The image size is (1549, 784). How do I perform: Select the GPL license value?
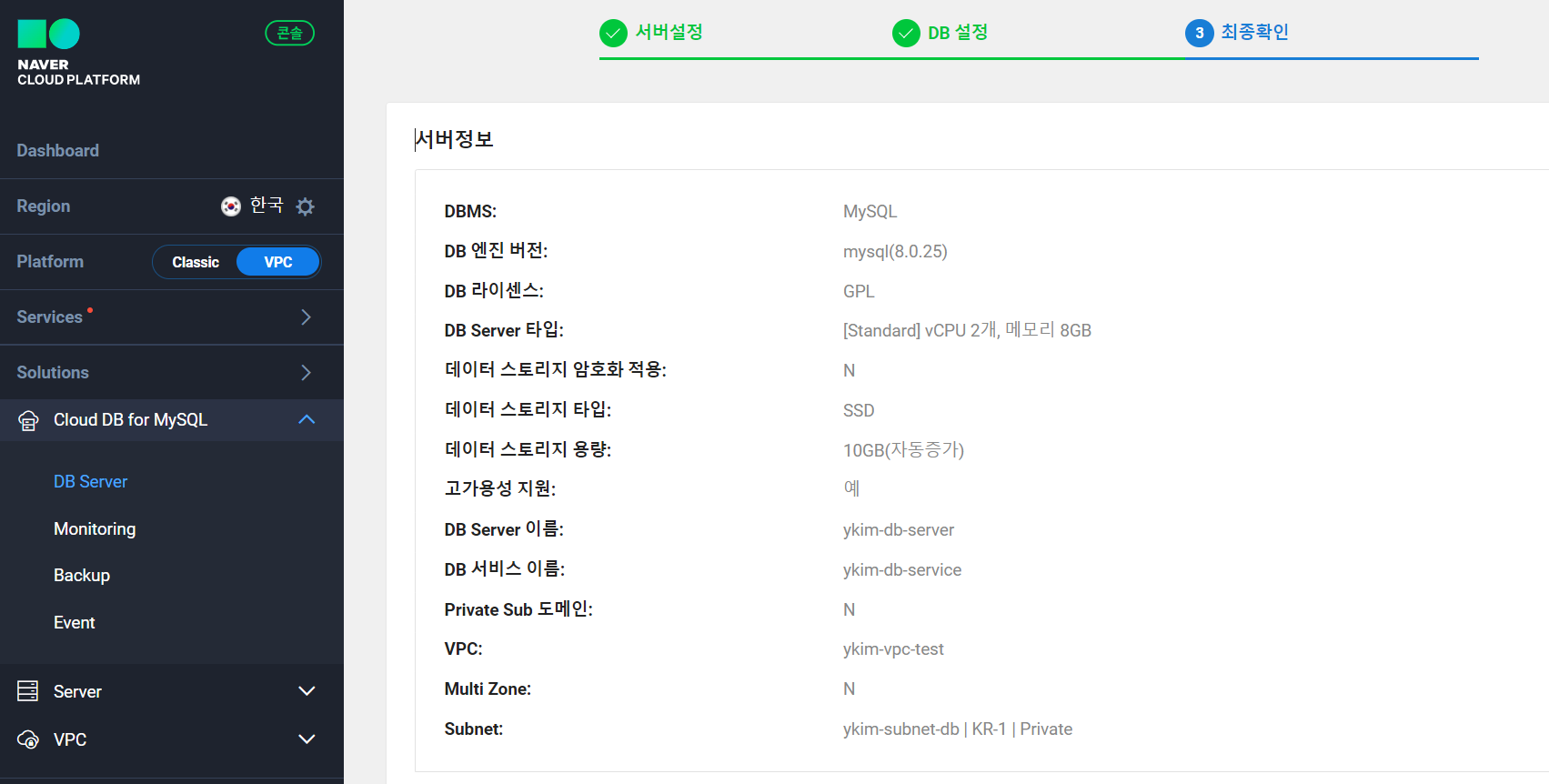coord(859,292)
